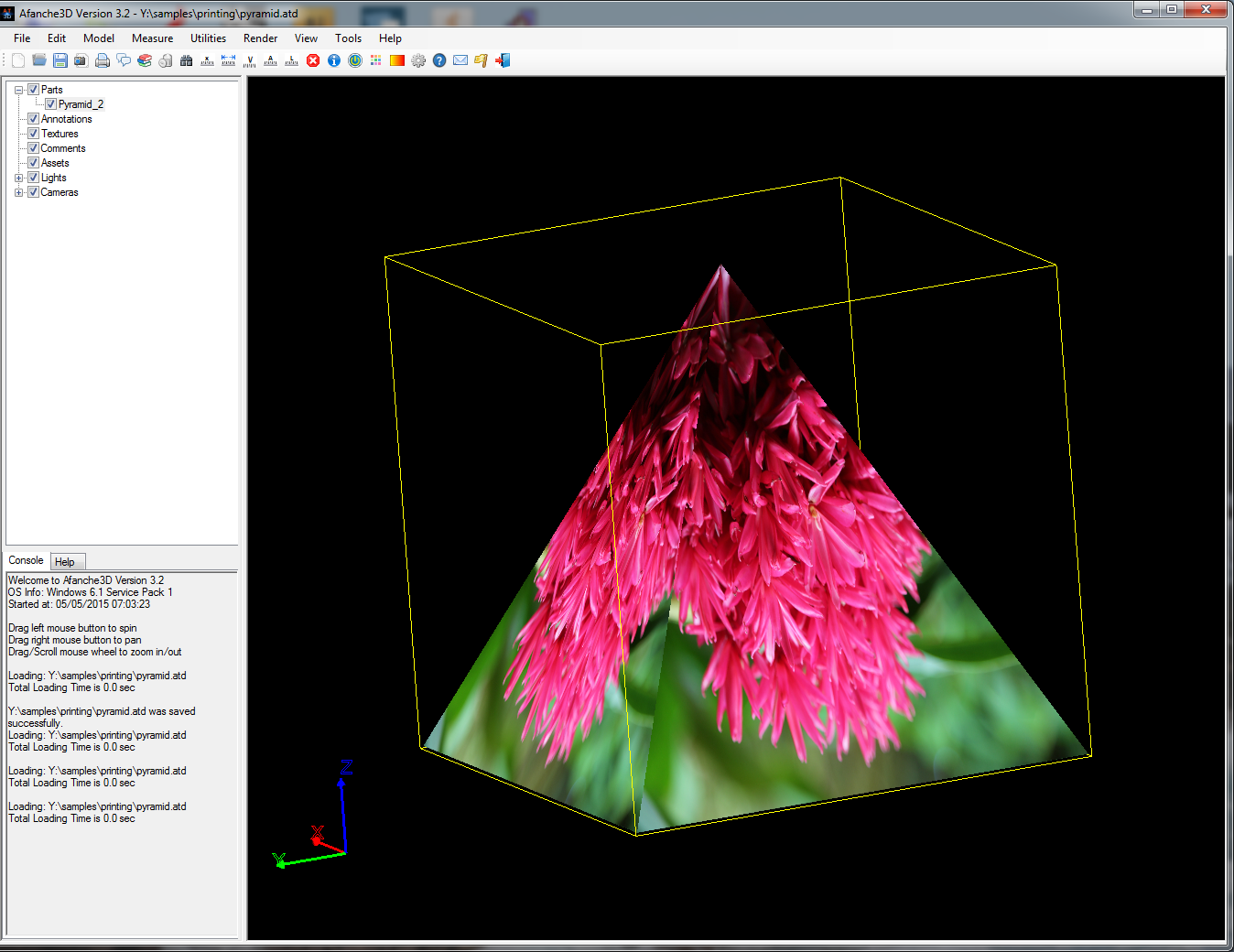
Task: Disable the Textures checkbox
Action: 34,134
